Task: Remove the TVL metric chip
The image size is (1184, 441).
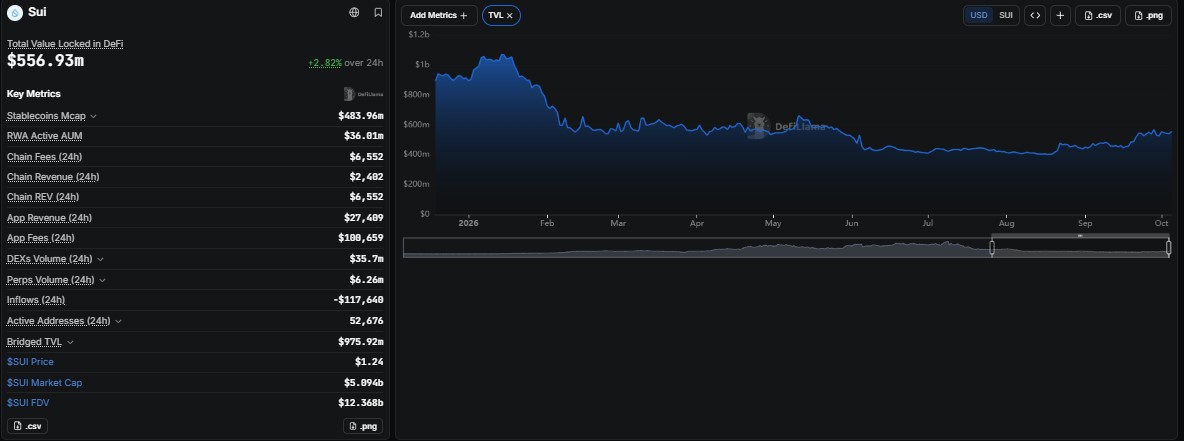Action: click(x=510, y=15)
